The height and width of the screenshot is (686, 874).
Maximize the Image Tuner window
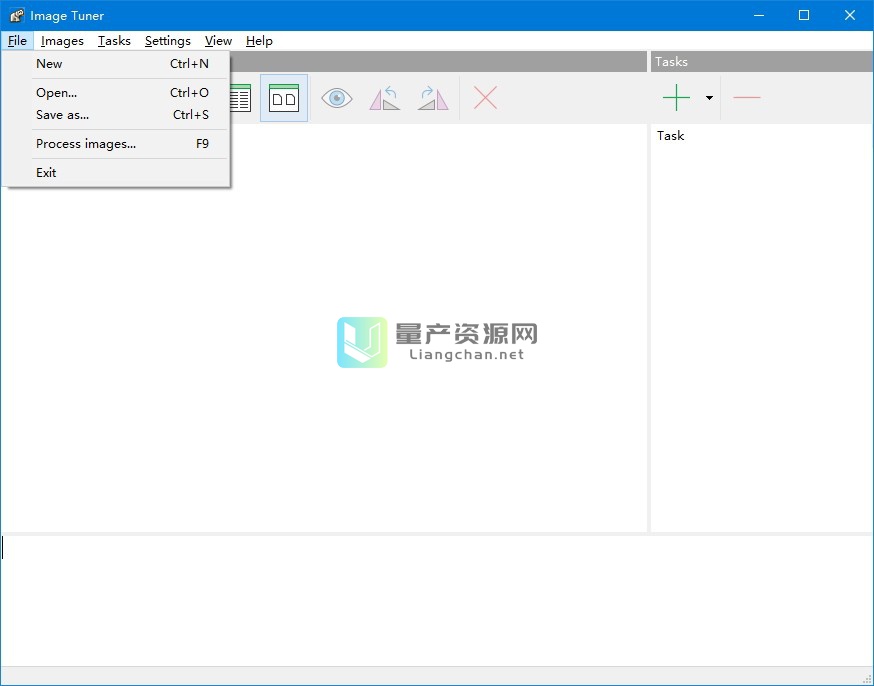[804, 16]
